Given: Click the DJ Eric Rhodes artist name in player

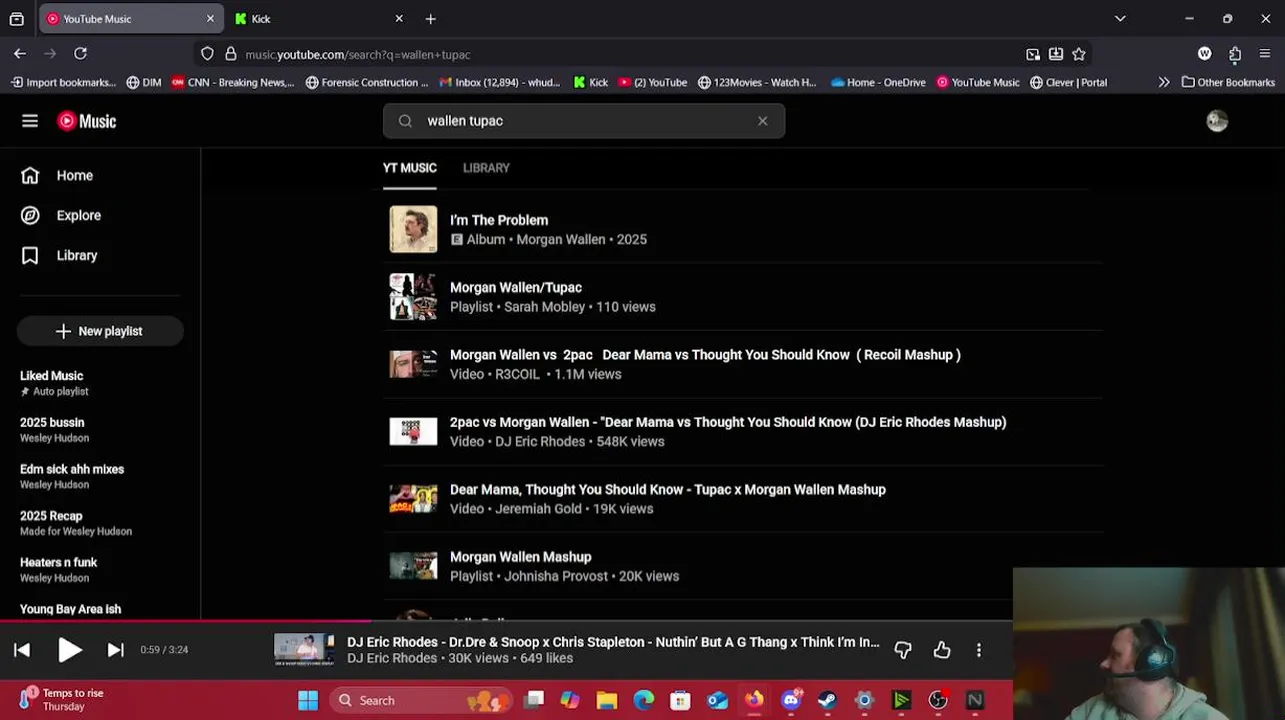Looking at the screenshot, I should [x=392, y=658].
